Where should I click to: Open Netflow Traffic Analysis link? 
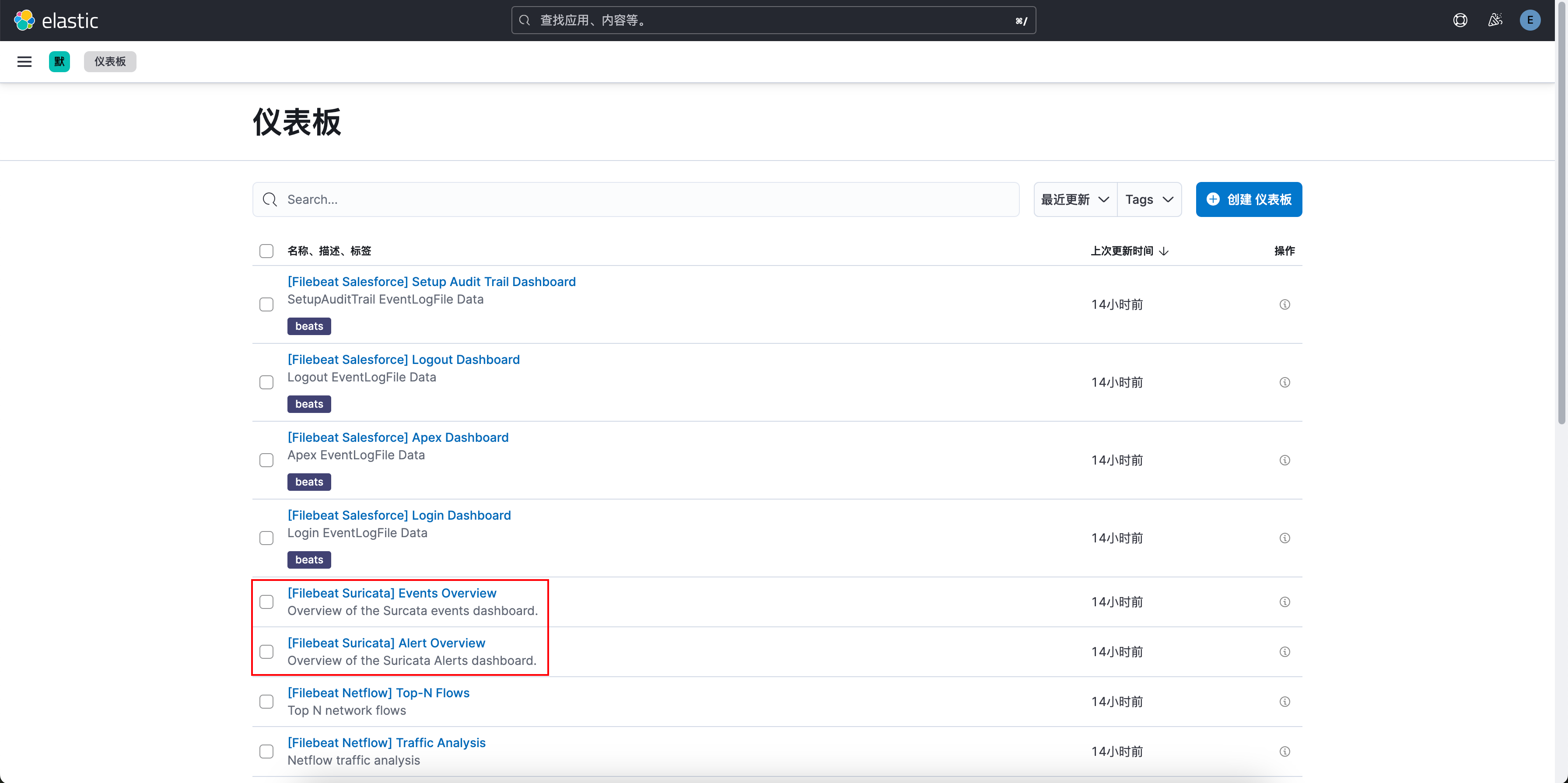coord(386,743)
